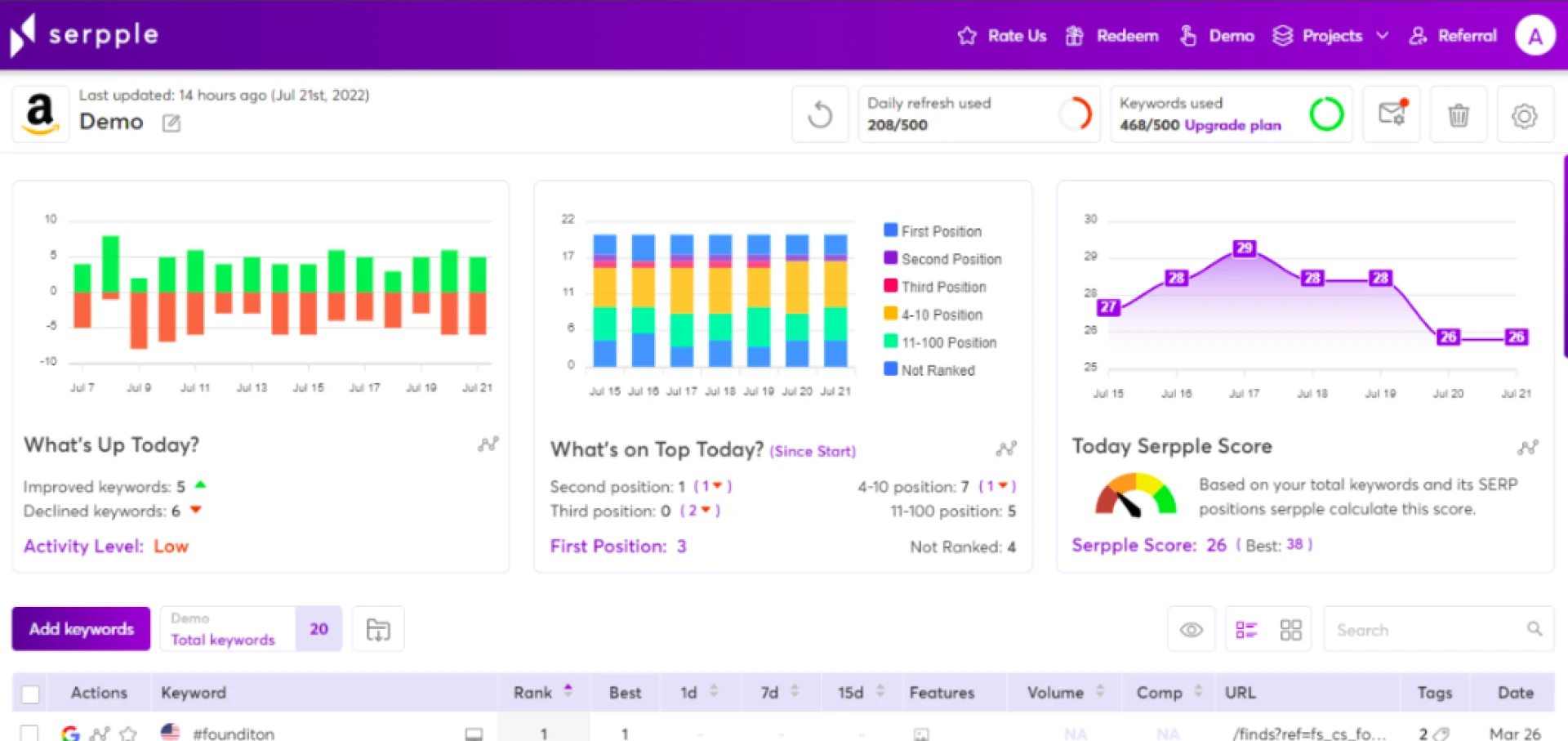The image size is (1568, 741).
Task: Open notifications via the envelope icon
Action: click(1392, 114)
